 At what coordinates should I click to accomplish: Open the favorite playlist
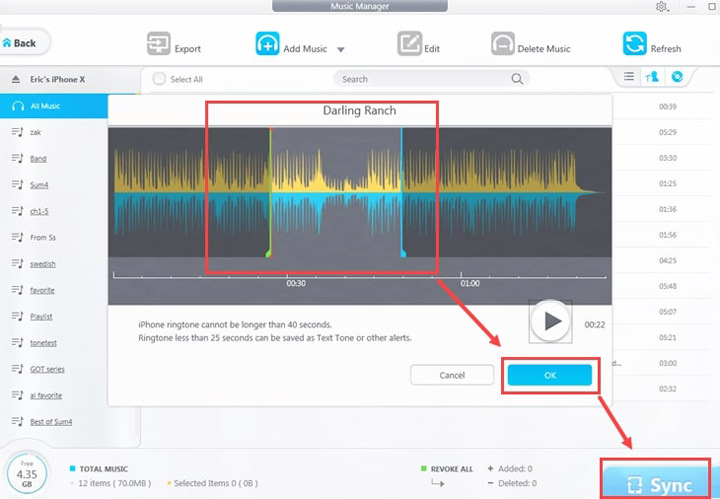42,290
